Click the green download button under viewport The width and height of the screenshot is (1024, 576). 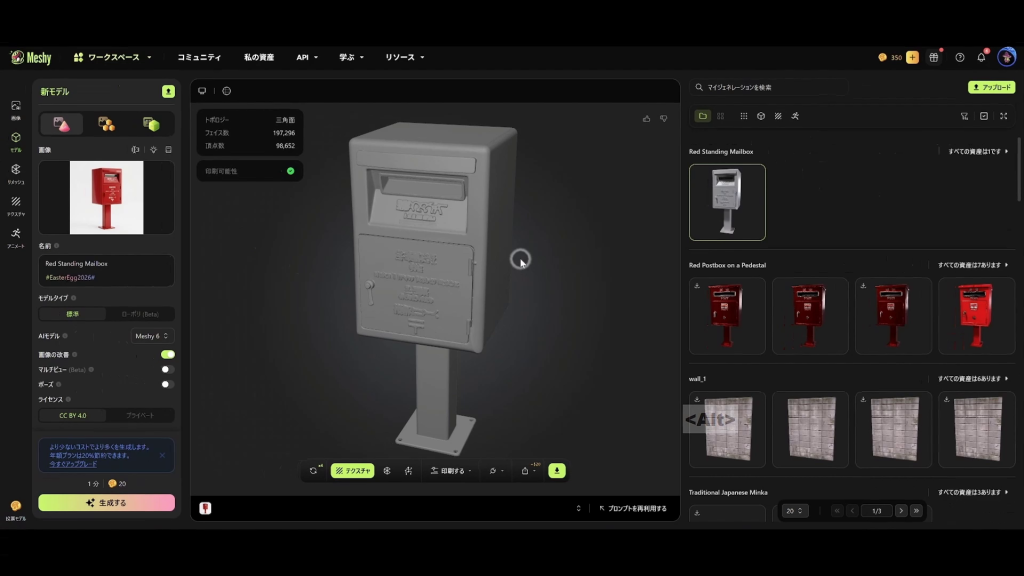point(557,470)
